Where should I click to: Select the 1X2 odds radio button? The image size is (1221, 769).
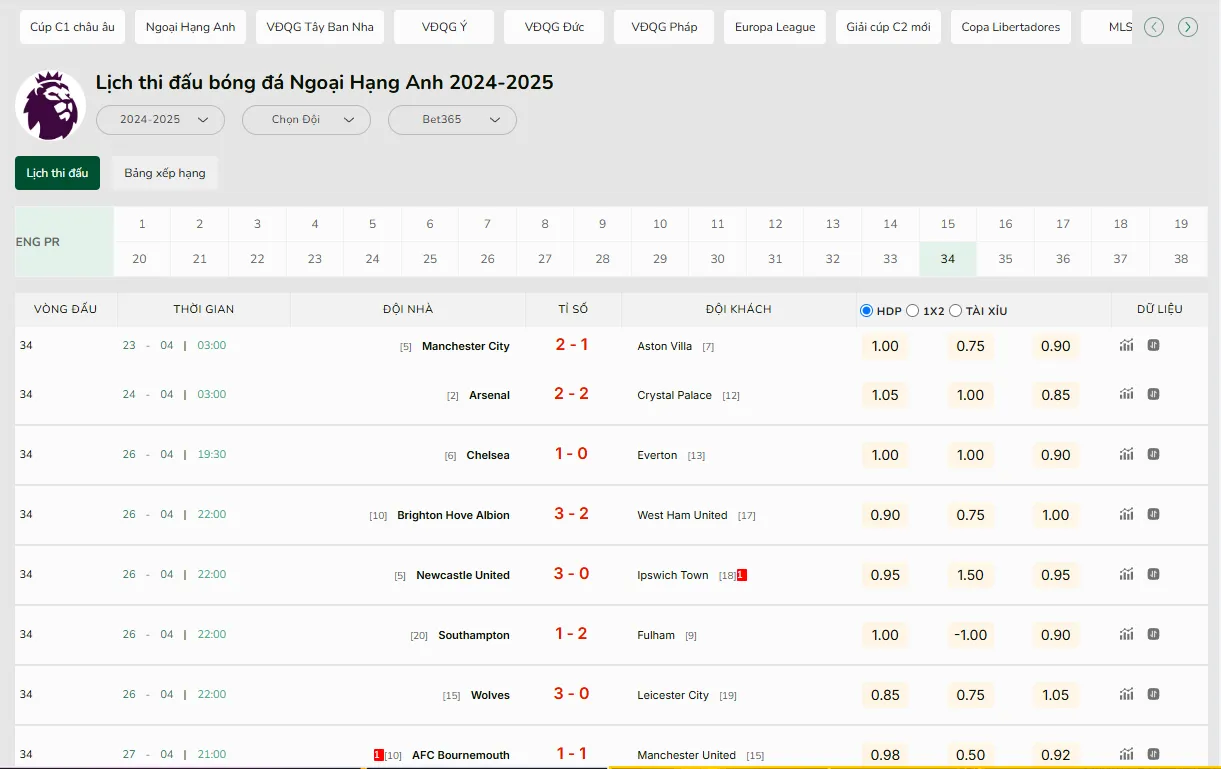912,310
